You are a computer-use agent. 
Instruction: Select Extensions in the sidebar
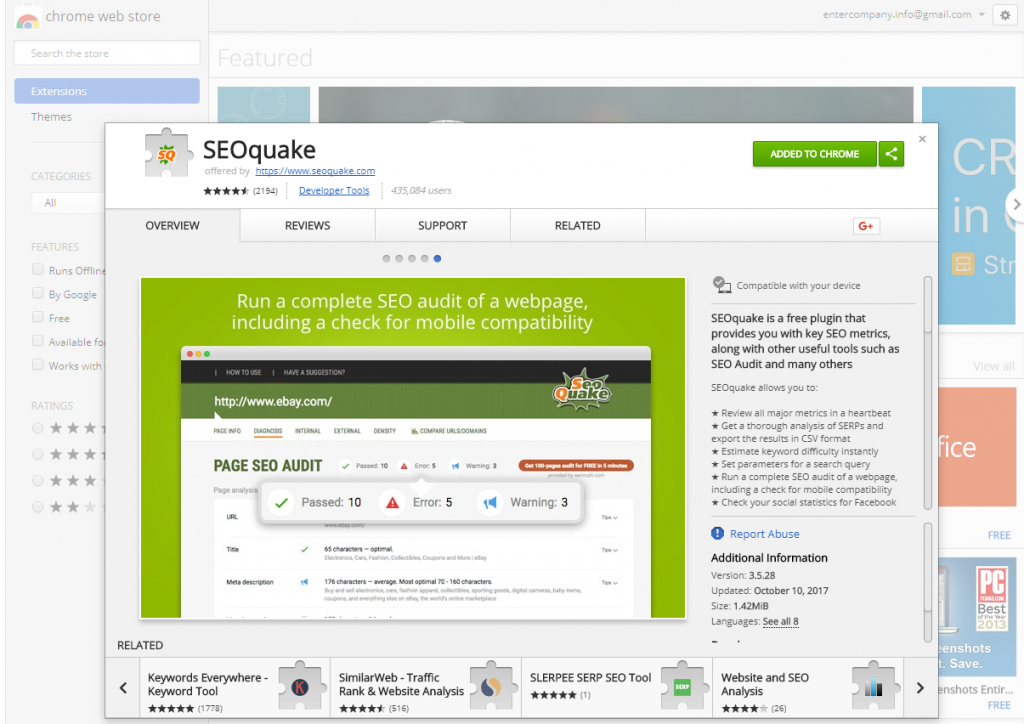point(107,91)
